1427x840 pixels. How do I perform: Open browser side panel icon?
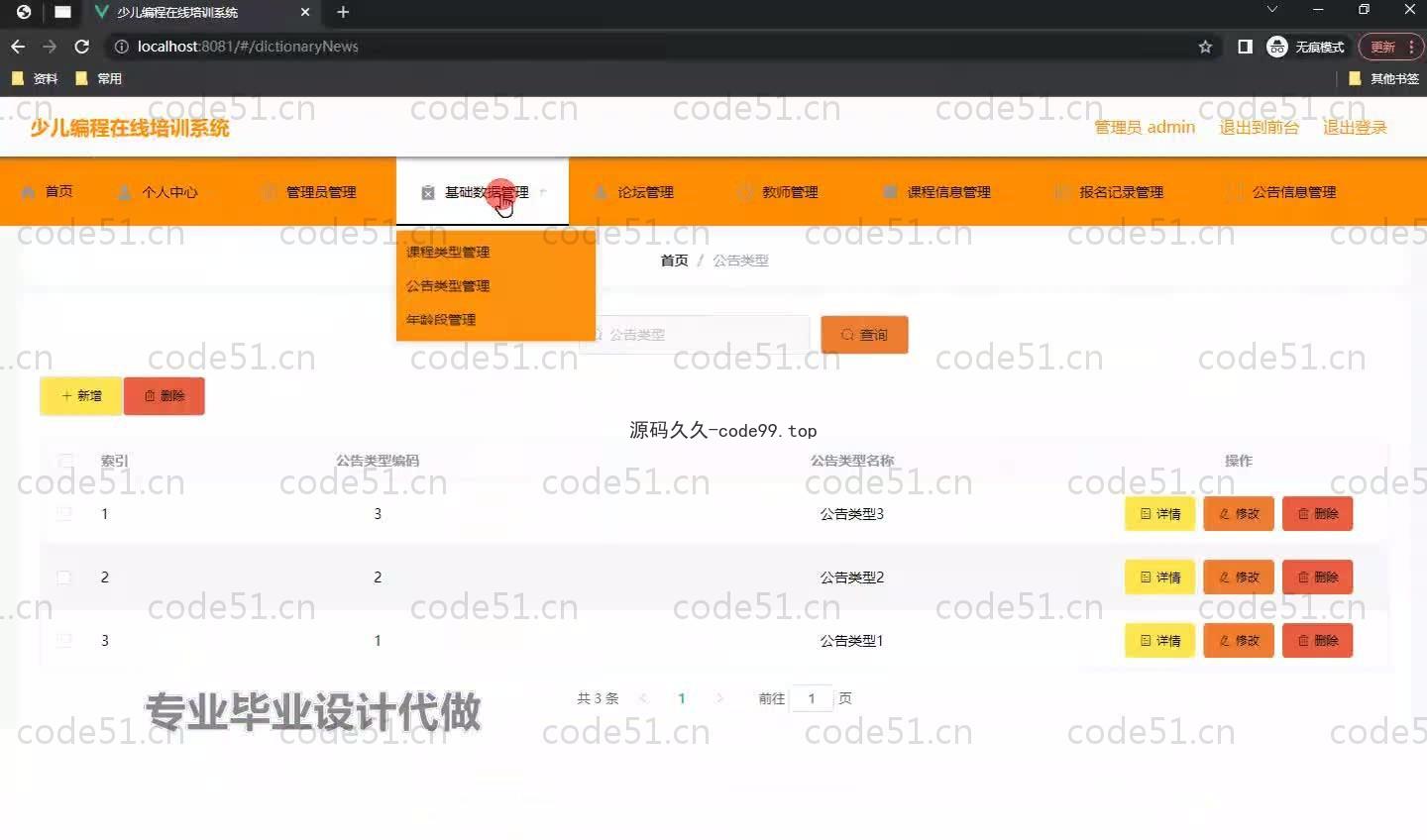click(1246, 47)
